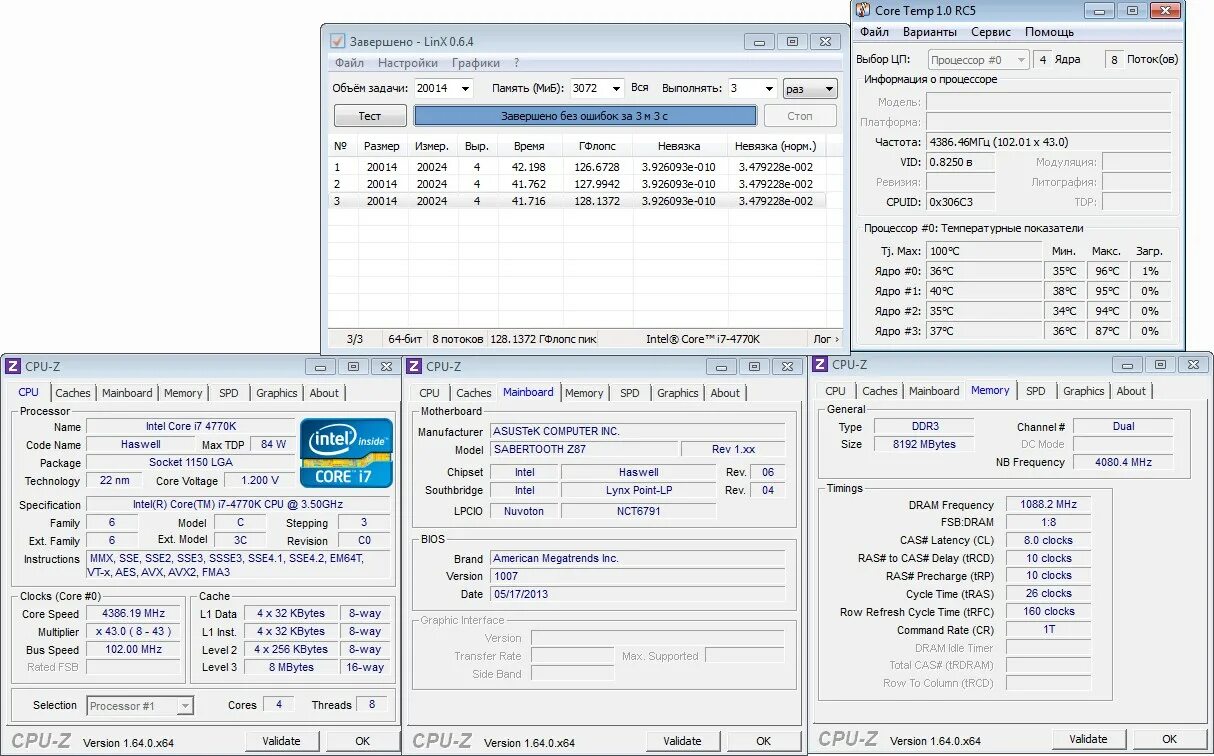Open the Настройки menu in LinX

pyautogui.click(x=407, y=63)
